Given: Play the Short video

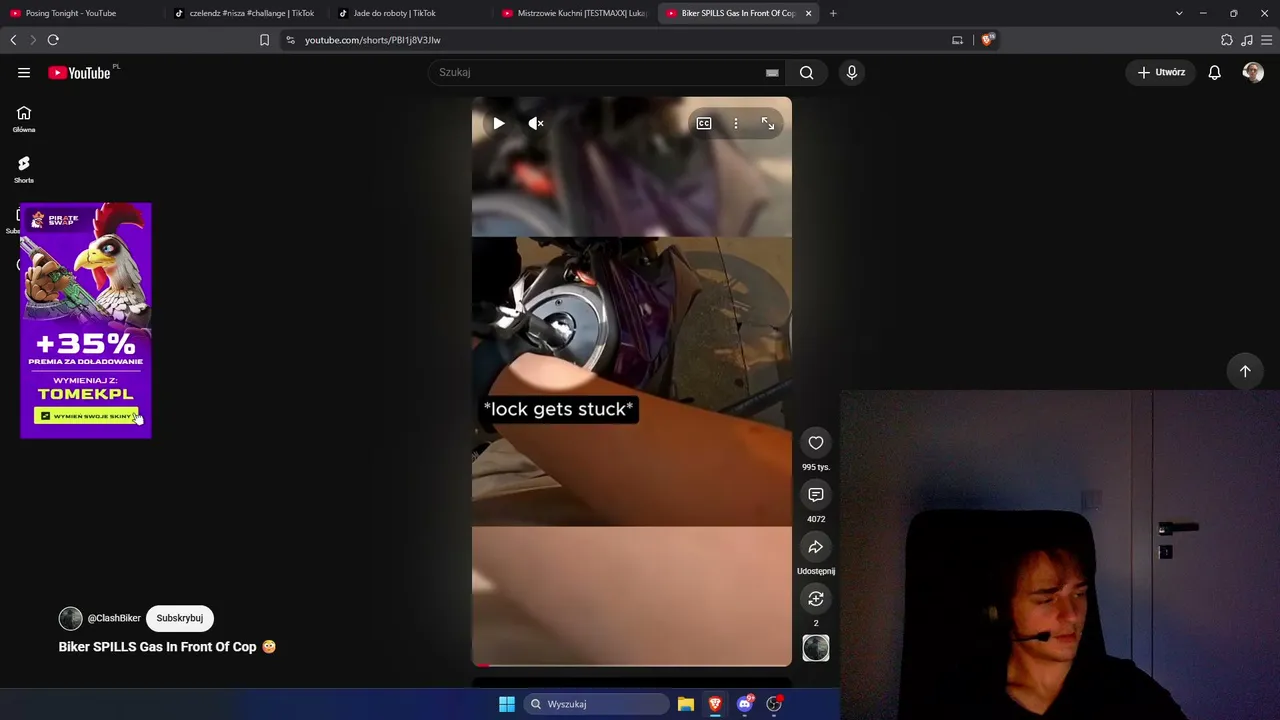Looking at the screenshot, I should point(498,123).
